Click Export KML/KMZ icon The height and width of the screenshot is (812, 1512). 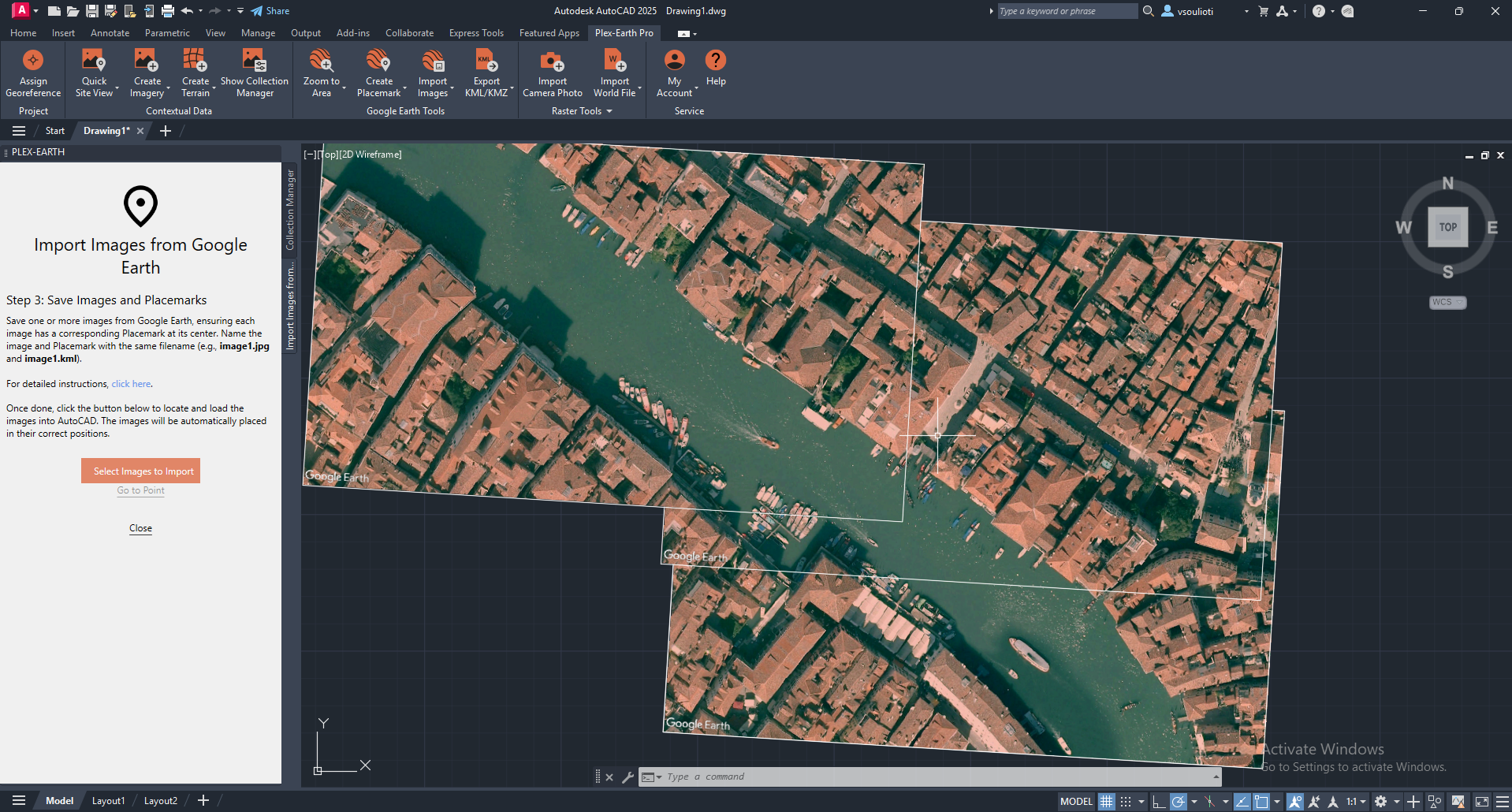pos(486,60)
